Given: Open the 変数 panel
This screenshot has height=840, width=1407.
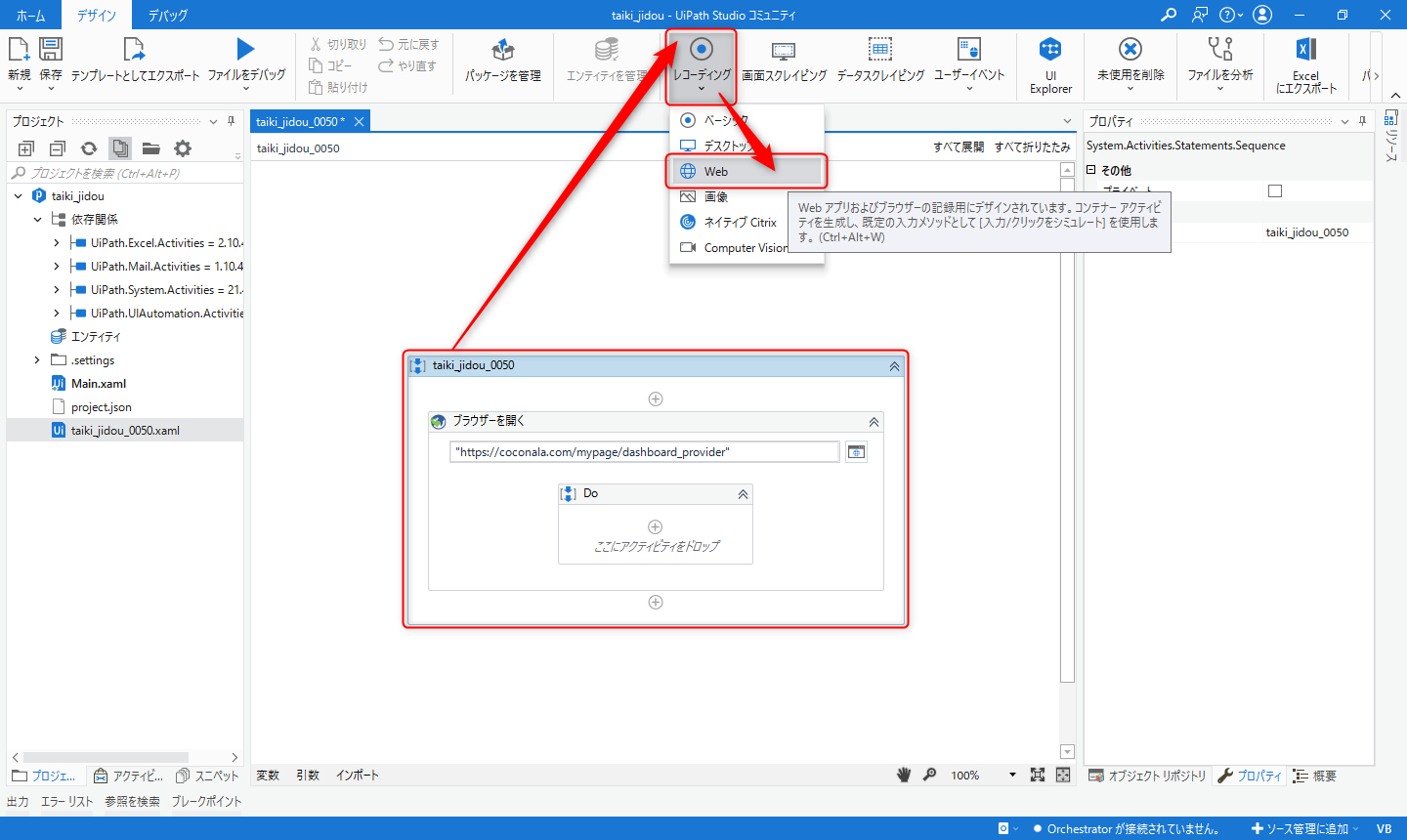Looking at the screenshot, I should point(268,775).
